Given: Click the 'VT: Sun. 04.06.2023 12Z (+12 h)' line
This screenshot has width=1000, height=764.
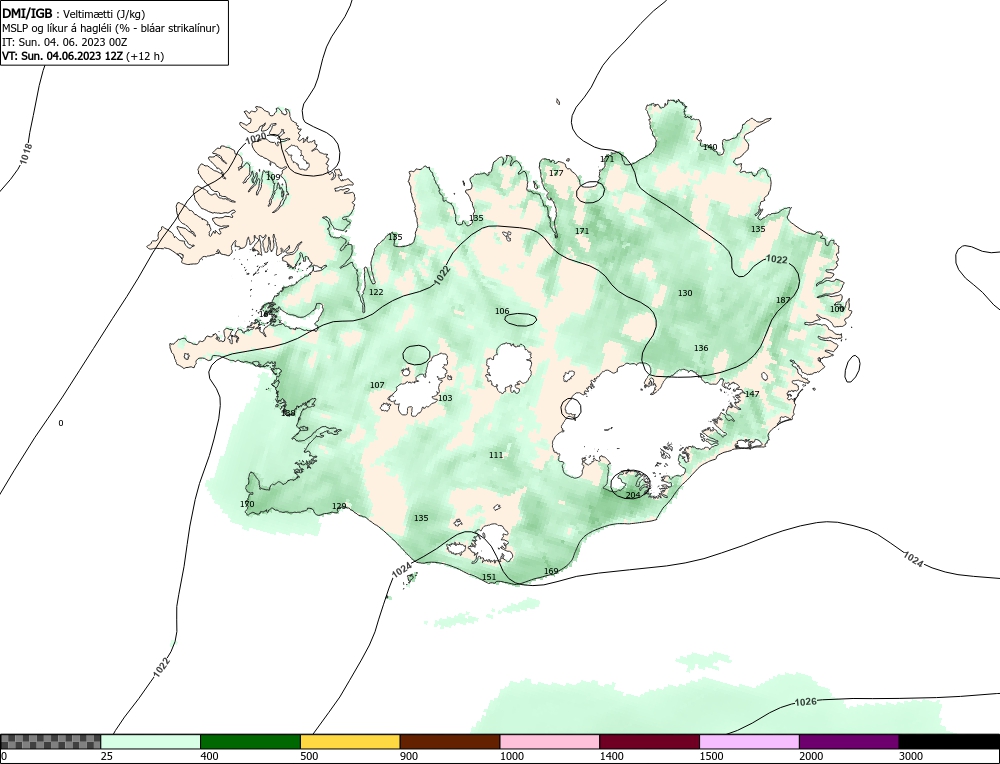Looking at the screenshot, I should [x=83, y=56].
